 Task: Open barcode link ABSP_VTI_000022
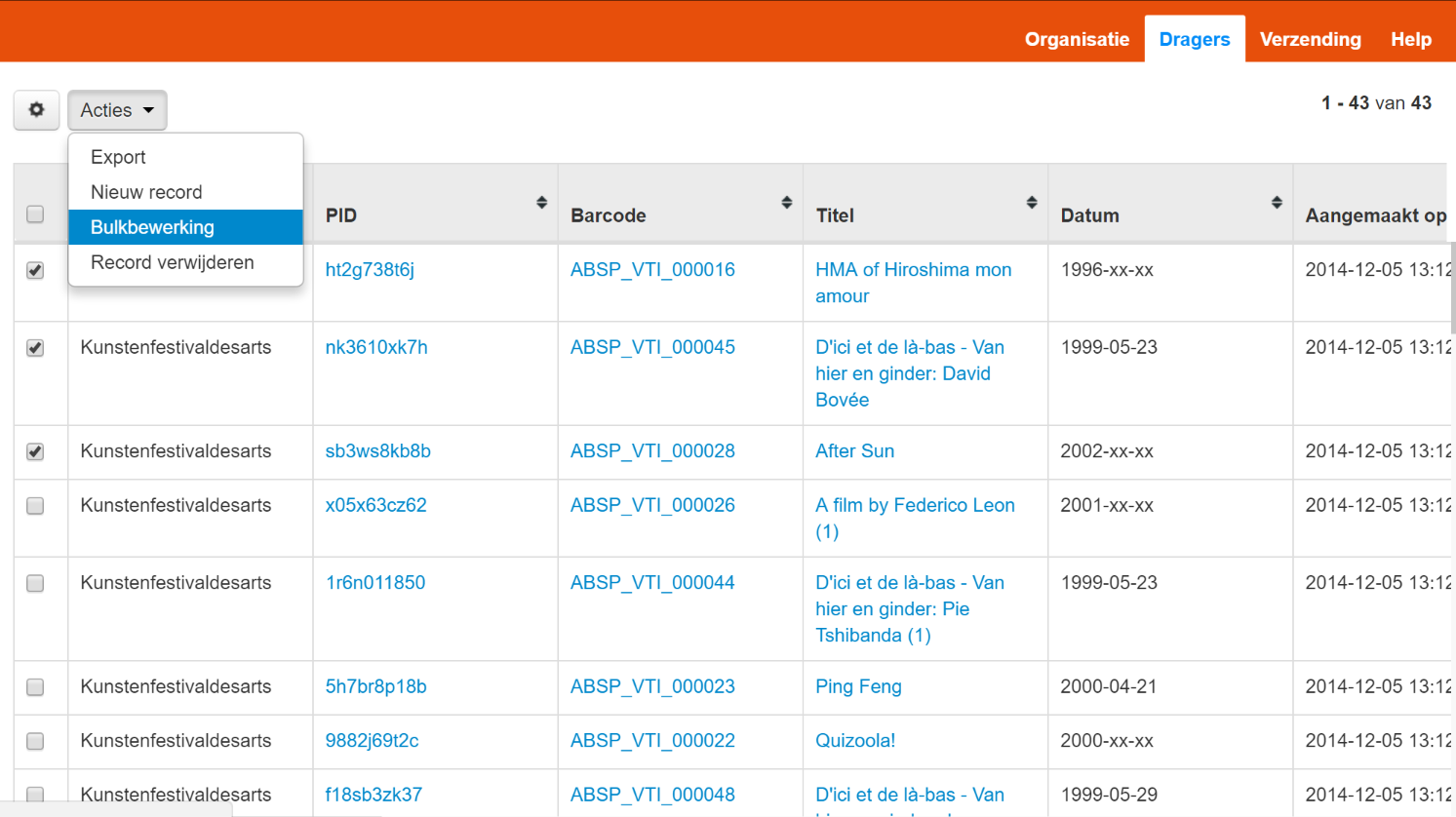(x=652, y=741)
